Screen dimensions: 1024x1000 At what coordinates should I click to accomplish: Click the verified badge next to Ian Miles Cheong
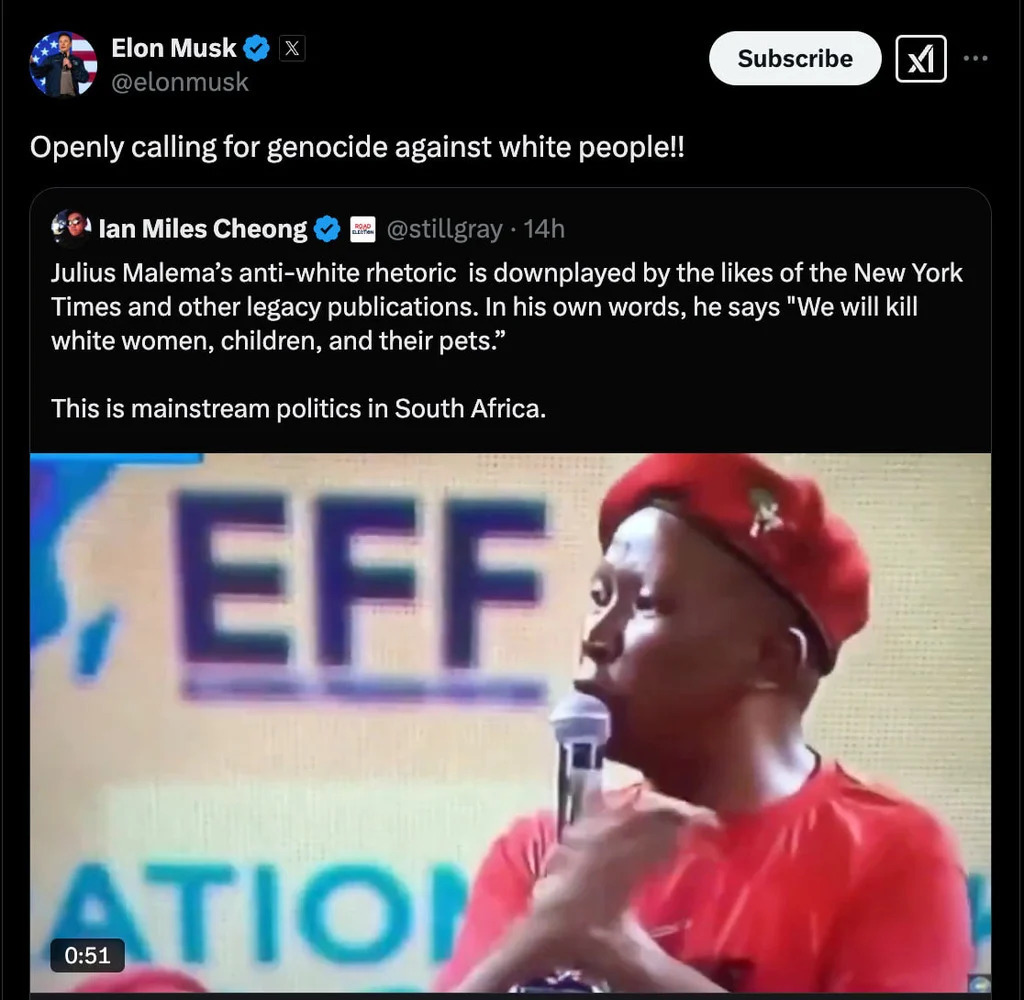(327, 230)
